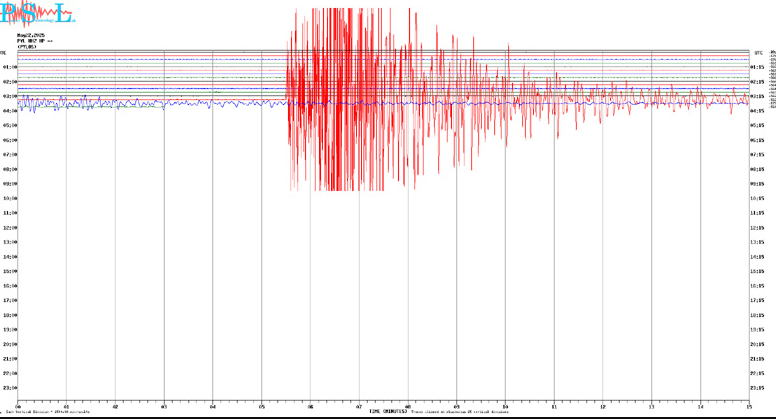Click the 14:15 UTC label on right axis
The width and height of the screenshot is (776, 419).
click(x=757, y=256)
